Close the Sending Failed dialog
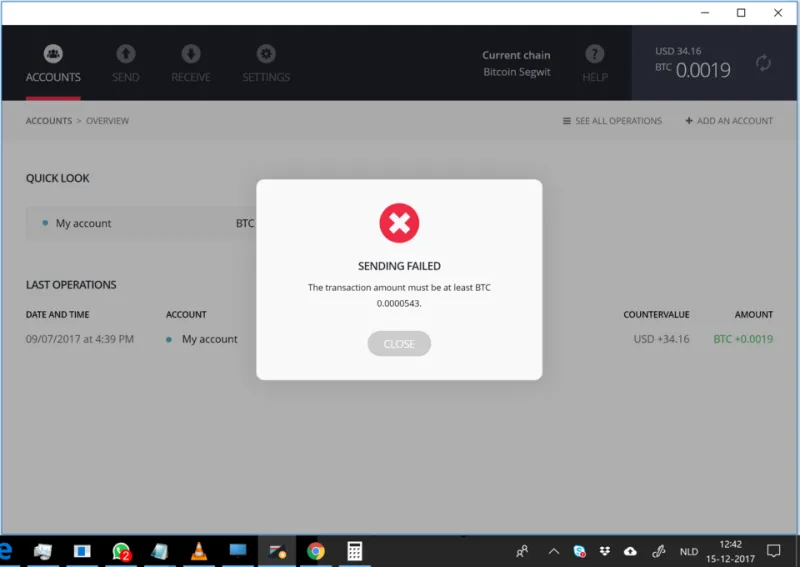 [x=399, y=343]
